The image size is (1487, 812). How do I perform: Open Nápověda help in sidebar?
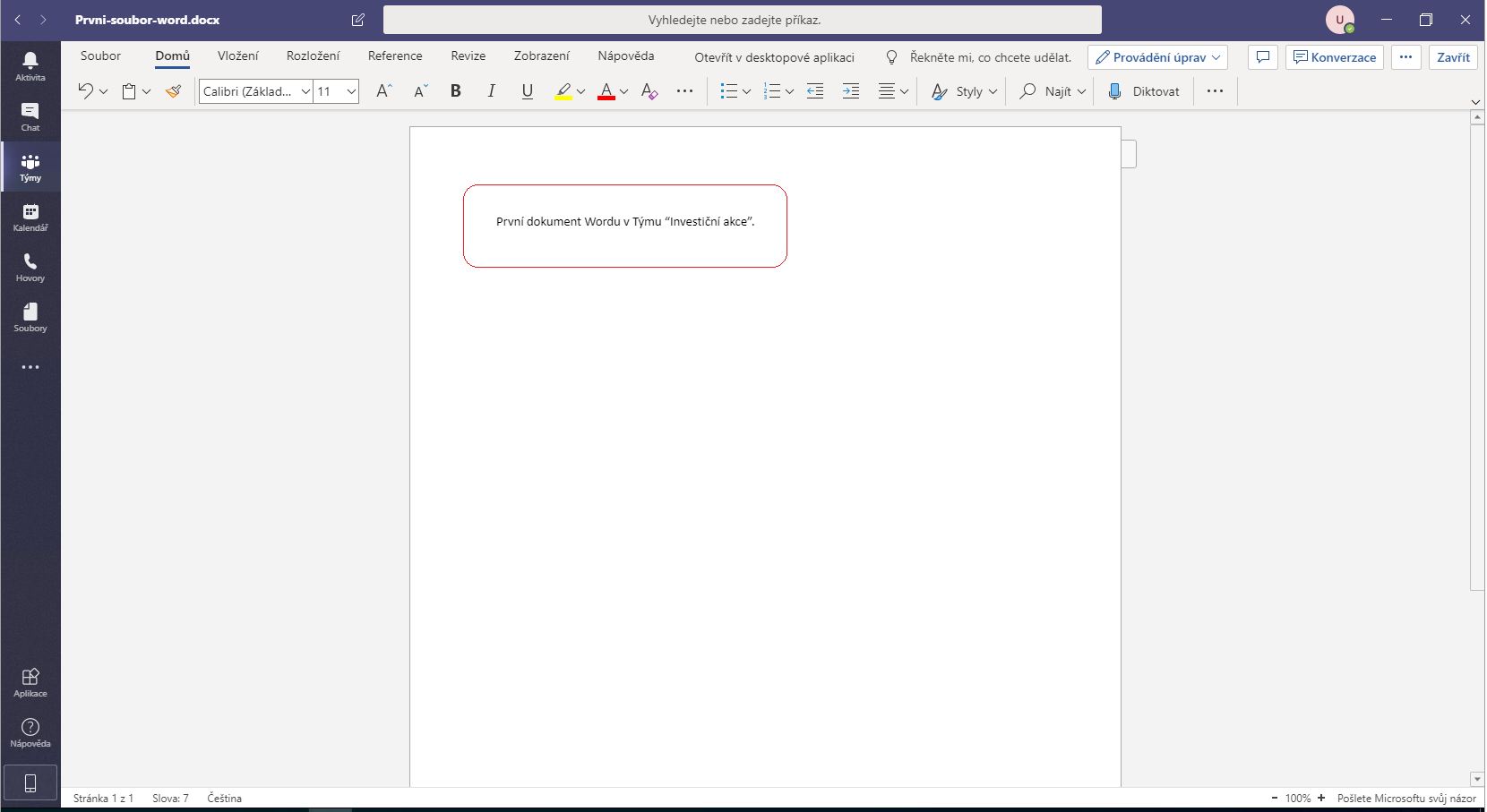coord(30,732)
